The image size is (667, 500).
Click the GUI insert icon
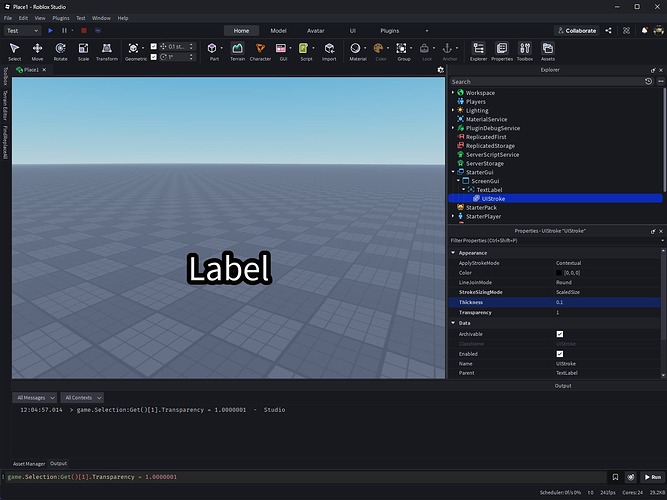point(281,49)
